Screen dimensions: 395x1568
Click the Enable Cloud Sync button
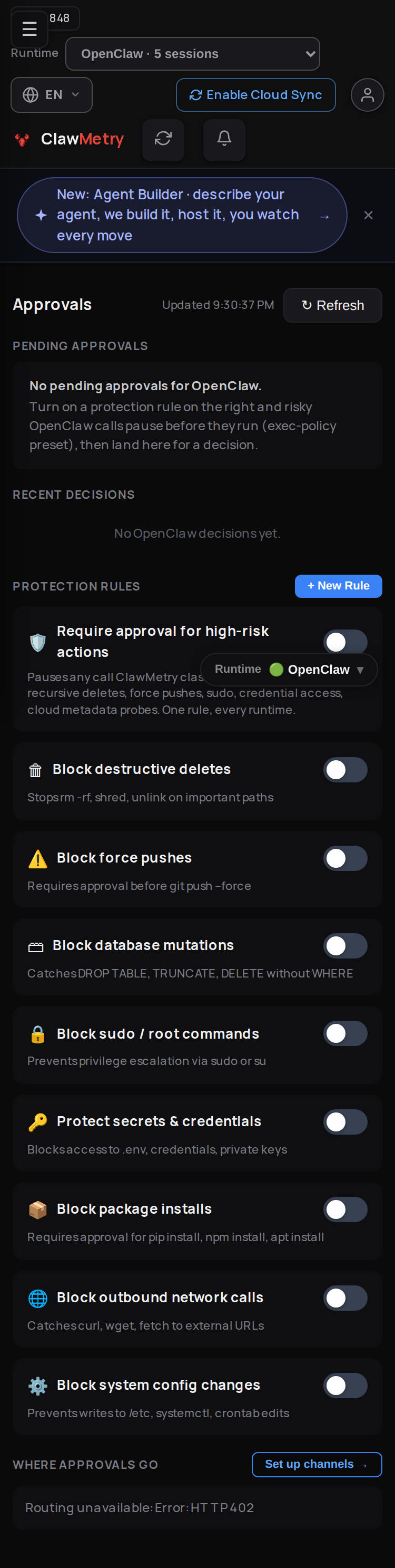(256, 95)
